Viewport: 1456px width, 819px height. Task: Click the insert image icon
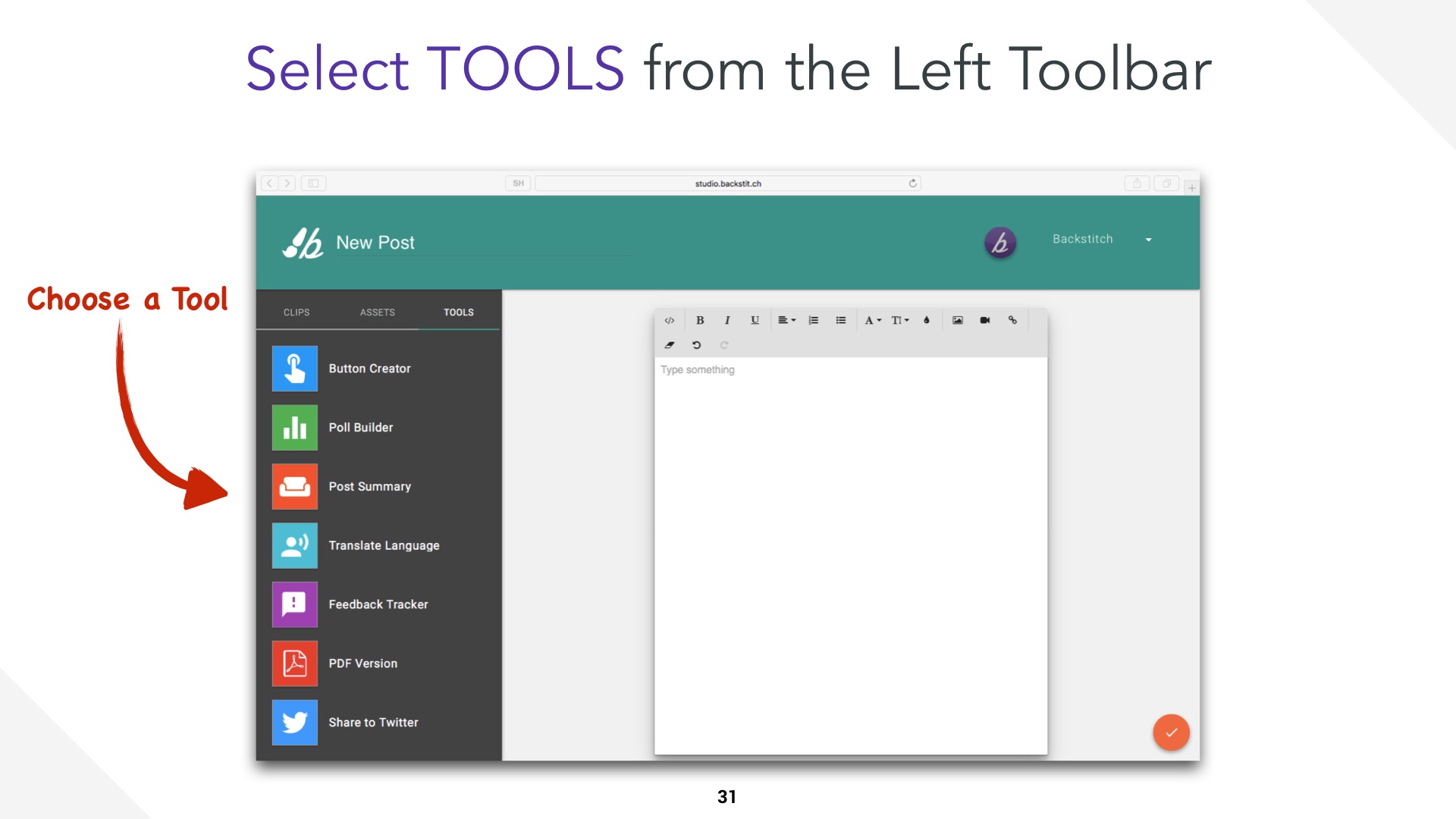[x=957, y=319]
